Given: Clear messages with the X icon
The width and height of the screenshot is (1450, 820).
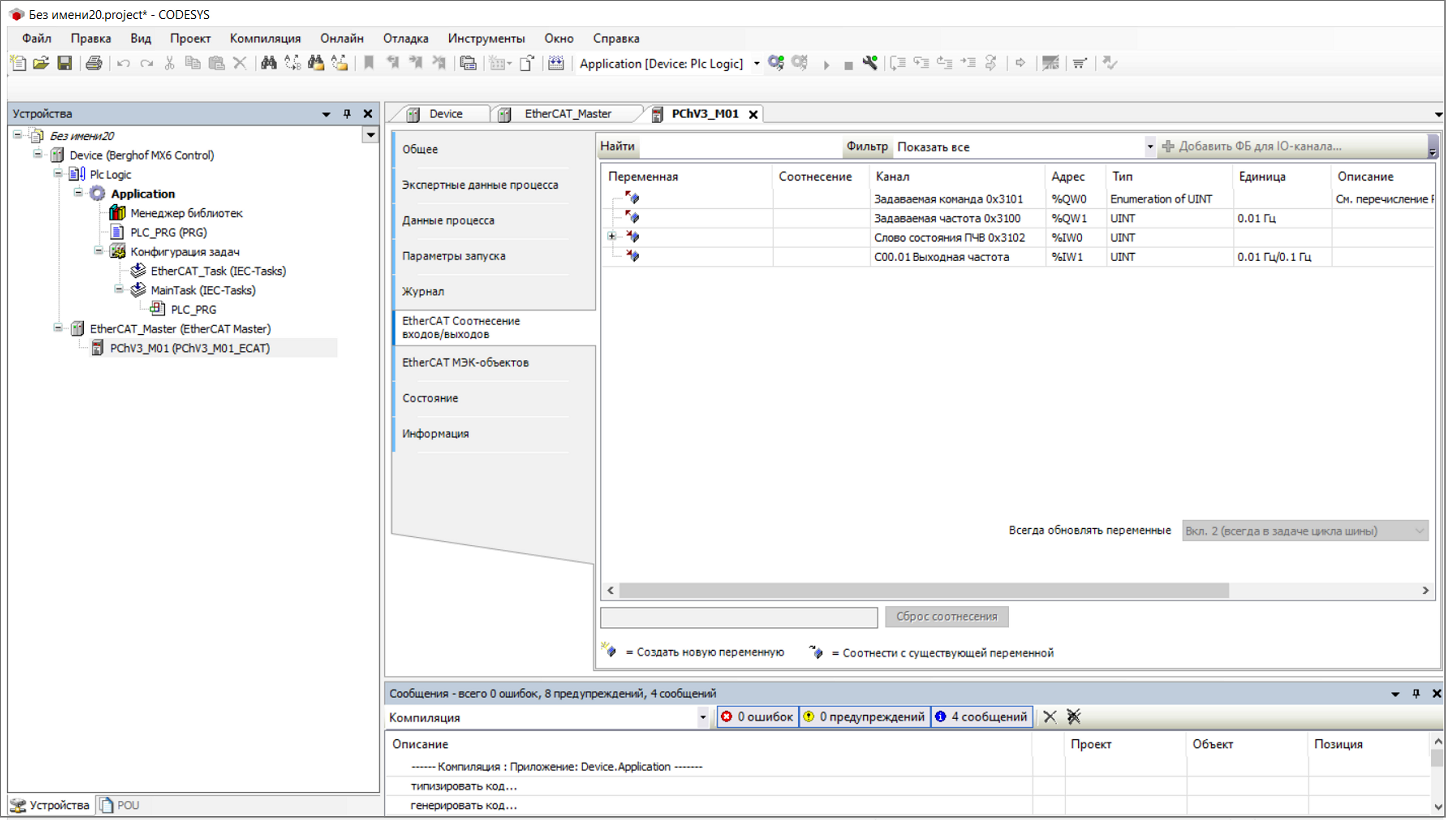Looking at the screenshot, I should tap(1049, 716).
